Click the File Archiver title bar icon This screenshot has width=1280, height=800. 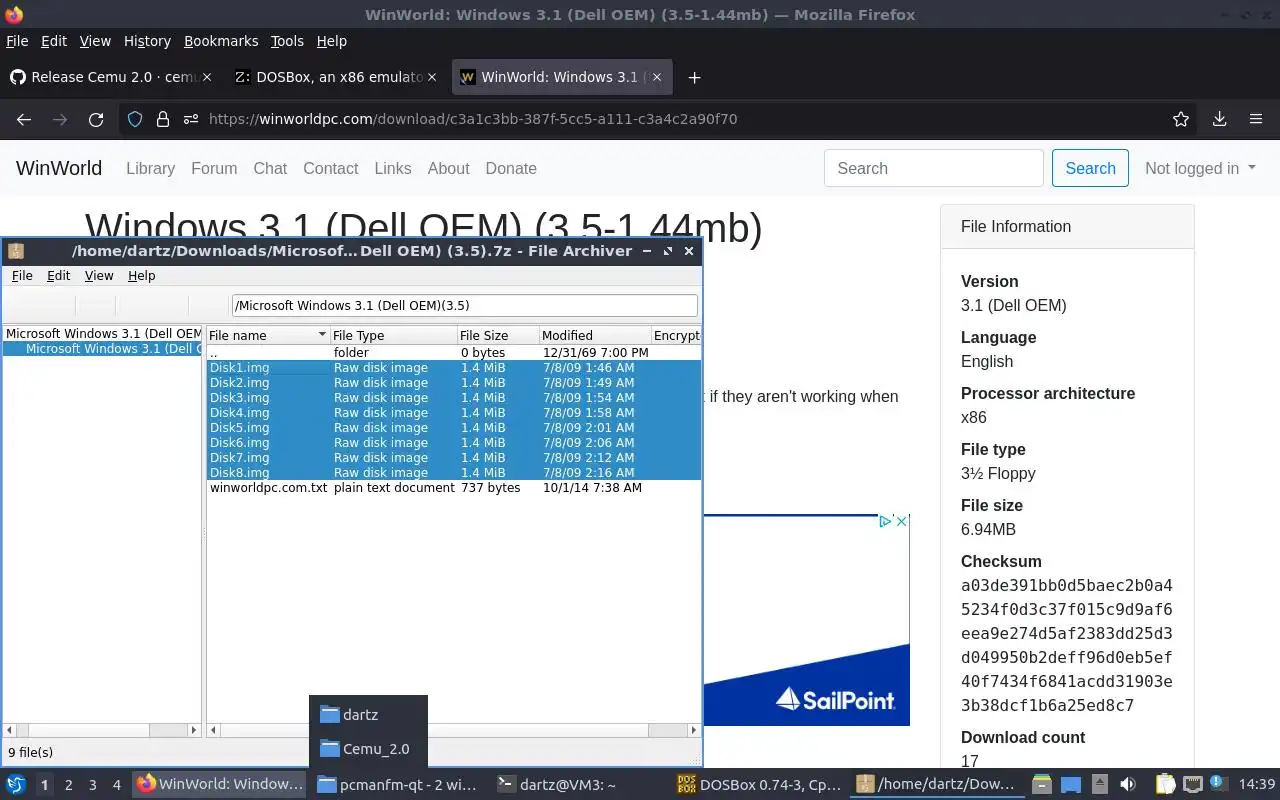click(x=16, y=251)
